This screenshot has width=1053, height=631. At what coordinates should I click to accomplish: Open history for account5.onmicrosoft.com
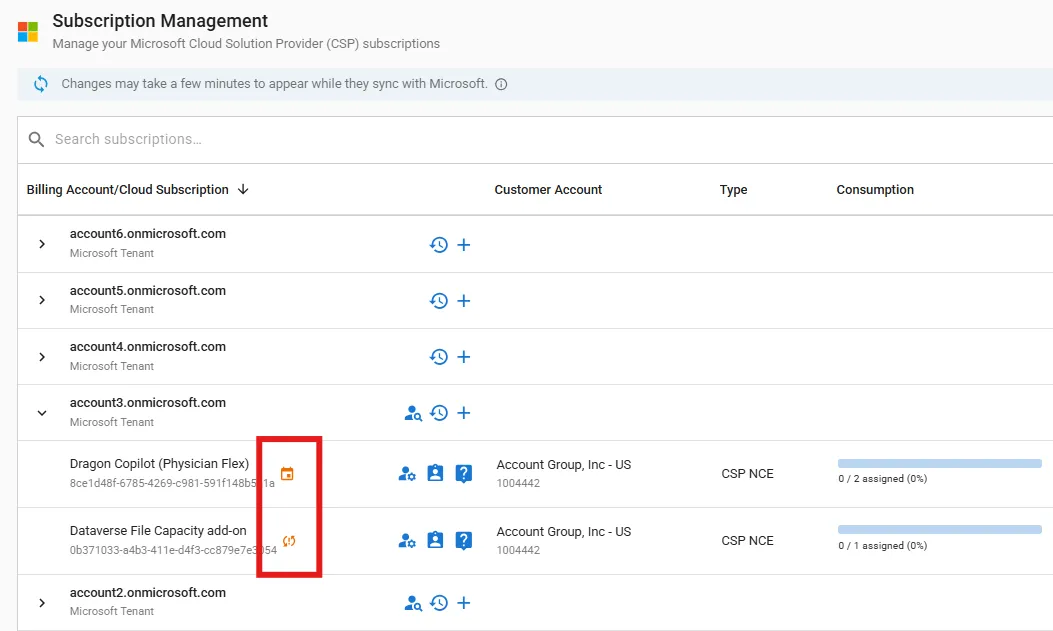click(x=439, y=301)
